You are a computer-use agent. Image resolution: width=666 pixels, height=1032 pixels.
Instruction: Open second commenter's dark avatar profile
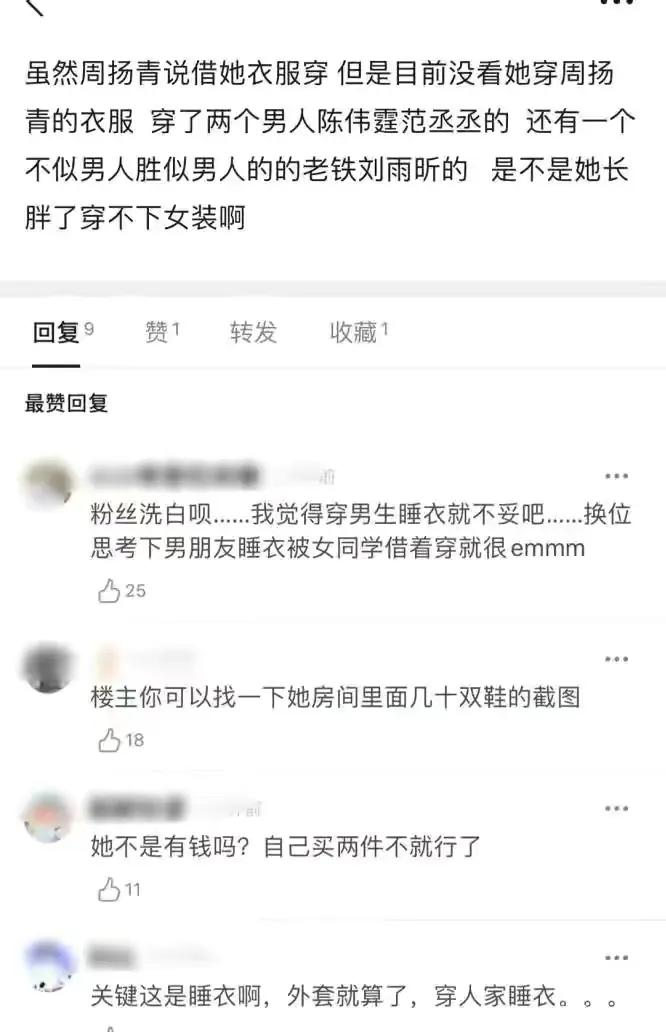[x=47, y=668]
